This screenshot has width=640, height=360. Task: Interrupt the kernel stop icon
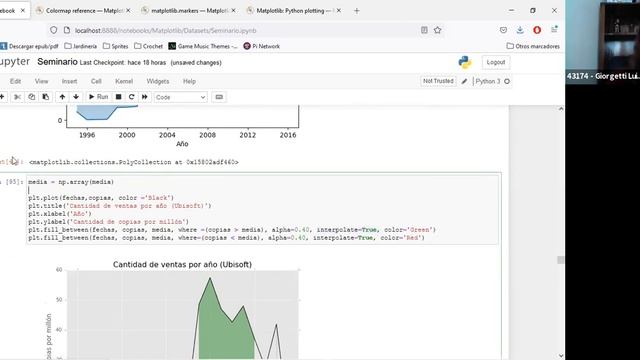click(118, 97)
